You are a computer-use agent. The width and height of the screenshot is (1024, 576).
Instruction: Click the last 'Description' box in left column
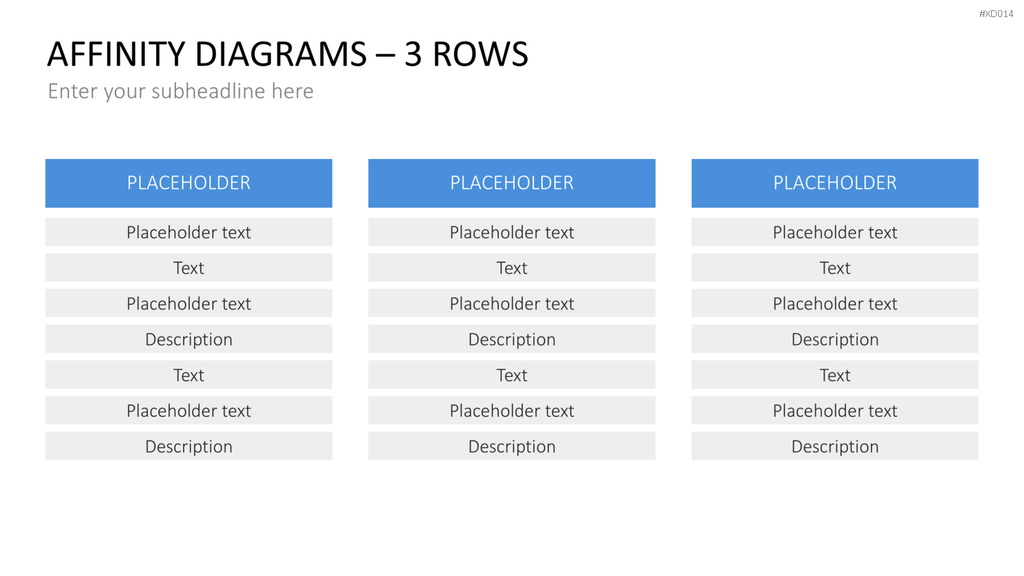[189, 446]
